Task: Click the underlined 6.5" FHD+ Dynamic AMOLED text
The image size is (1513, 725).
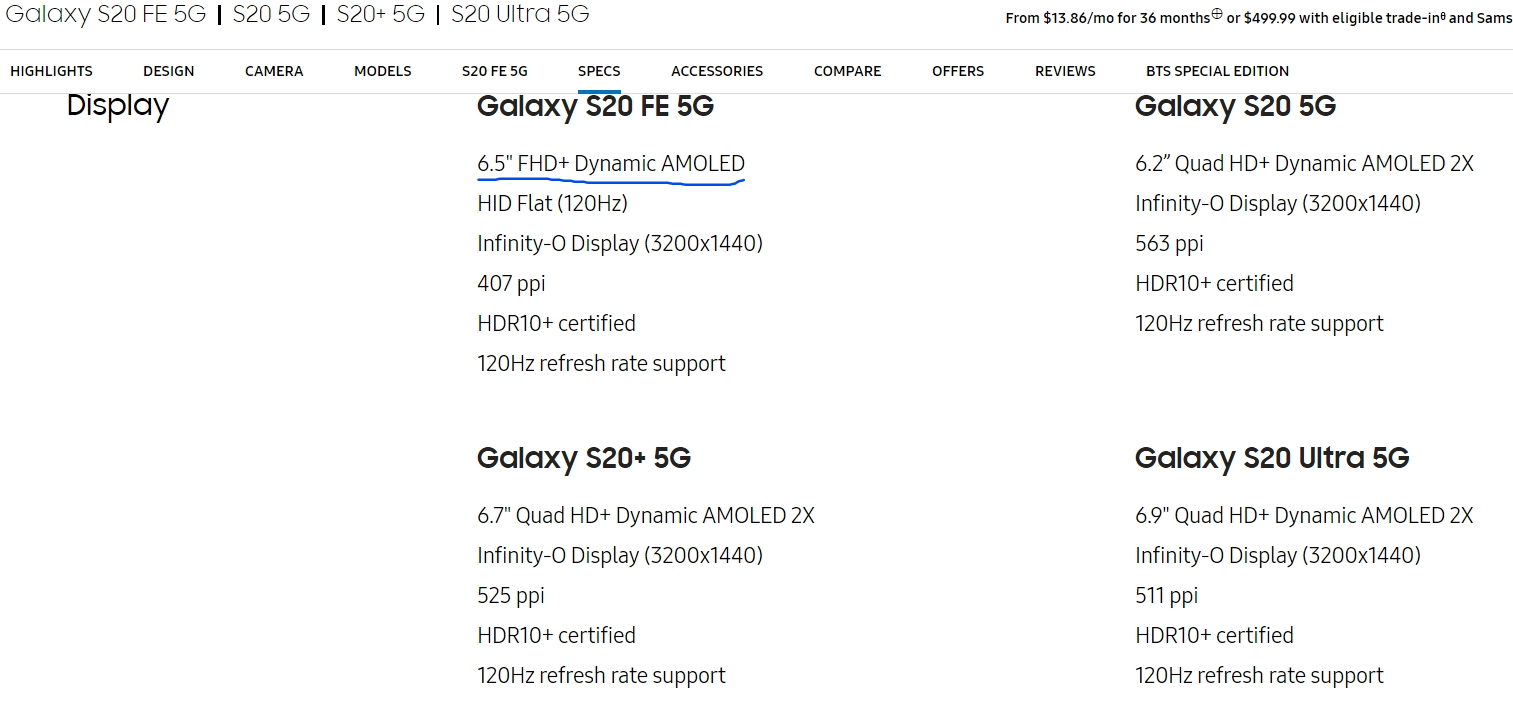Action: pyautogui.click(x=611, y=164)
